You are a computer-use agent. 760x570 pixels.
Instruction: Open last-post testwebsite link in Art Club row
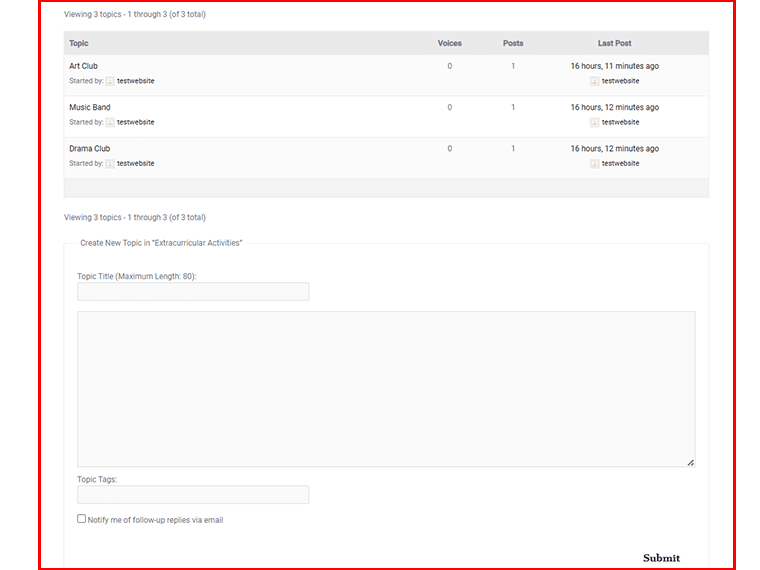click(620, 81)
